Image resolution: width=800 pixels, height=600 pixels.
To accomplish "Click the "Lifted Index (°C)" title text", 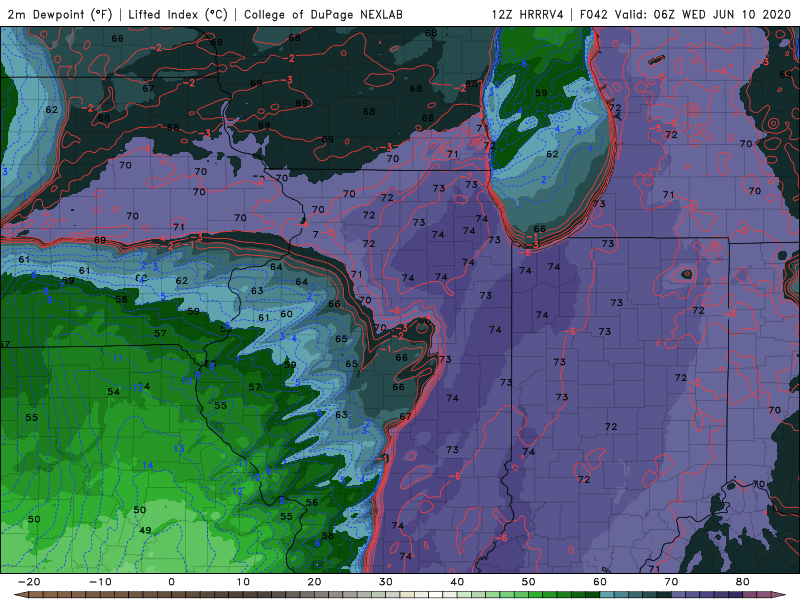I will pos(178,14).
